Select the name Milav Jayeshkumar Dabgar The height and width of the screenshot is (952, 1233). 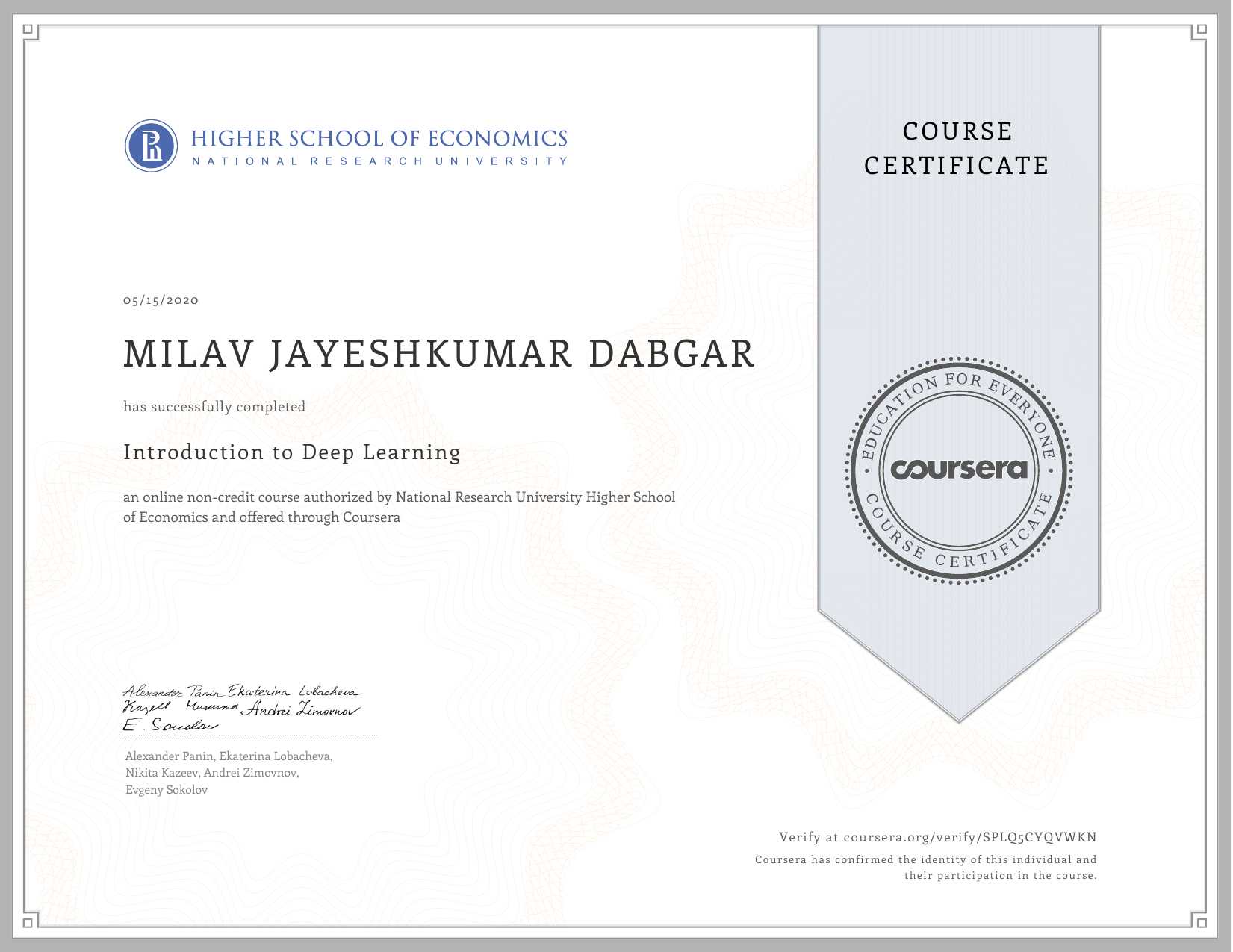(439, 354)
